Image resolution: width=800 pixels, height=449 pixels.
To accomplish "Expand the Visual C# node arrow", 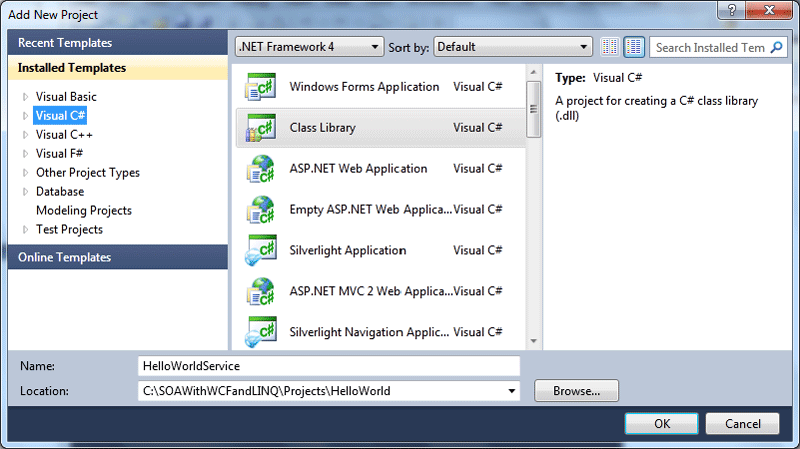I will 25,116.
